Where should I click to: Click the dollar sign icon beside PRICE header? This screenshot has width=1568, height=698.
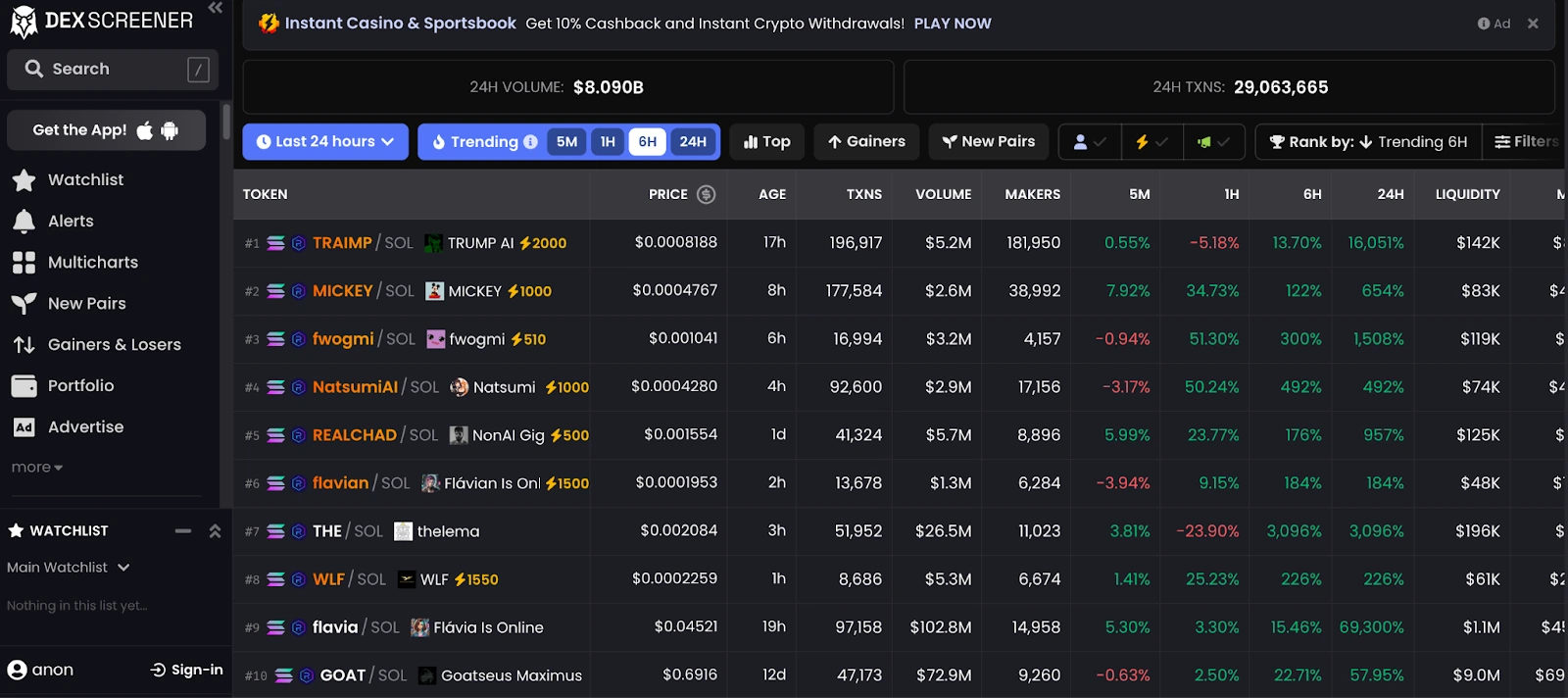[706, 194]
